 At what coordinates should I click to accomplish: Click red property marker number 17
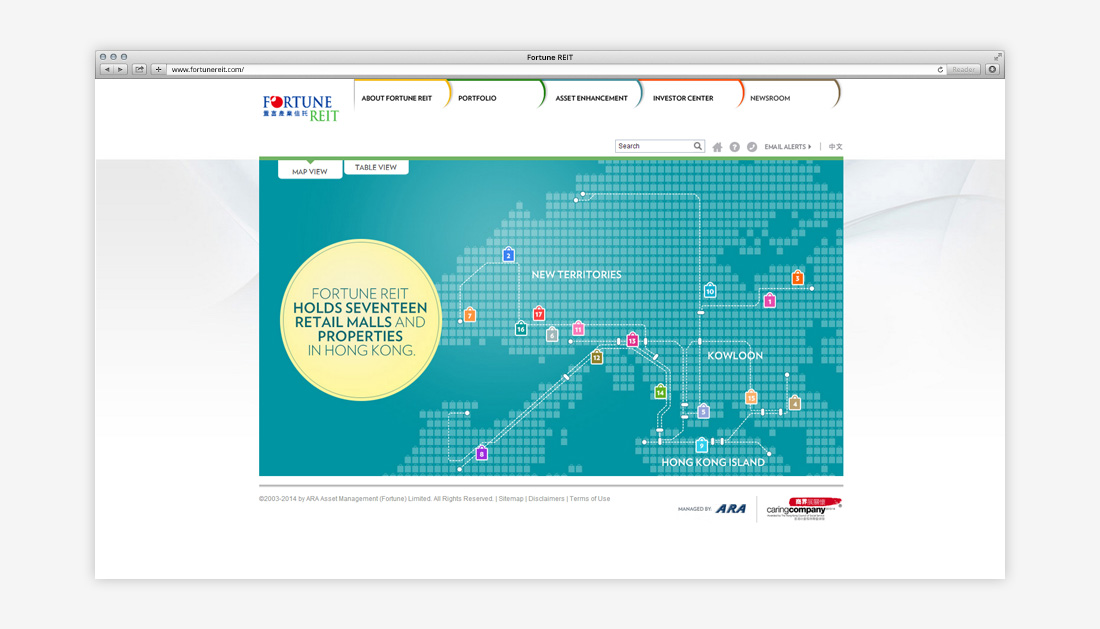point(539,314)
